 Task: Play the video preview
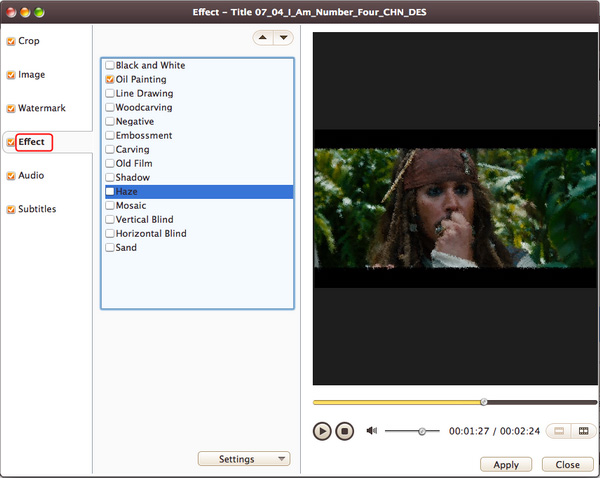coord(322,431)
